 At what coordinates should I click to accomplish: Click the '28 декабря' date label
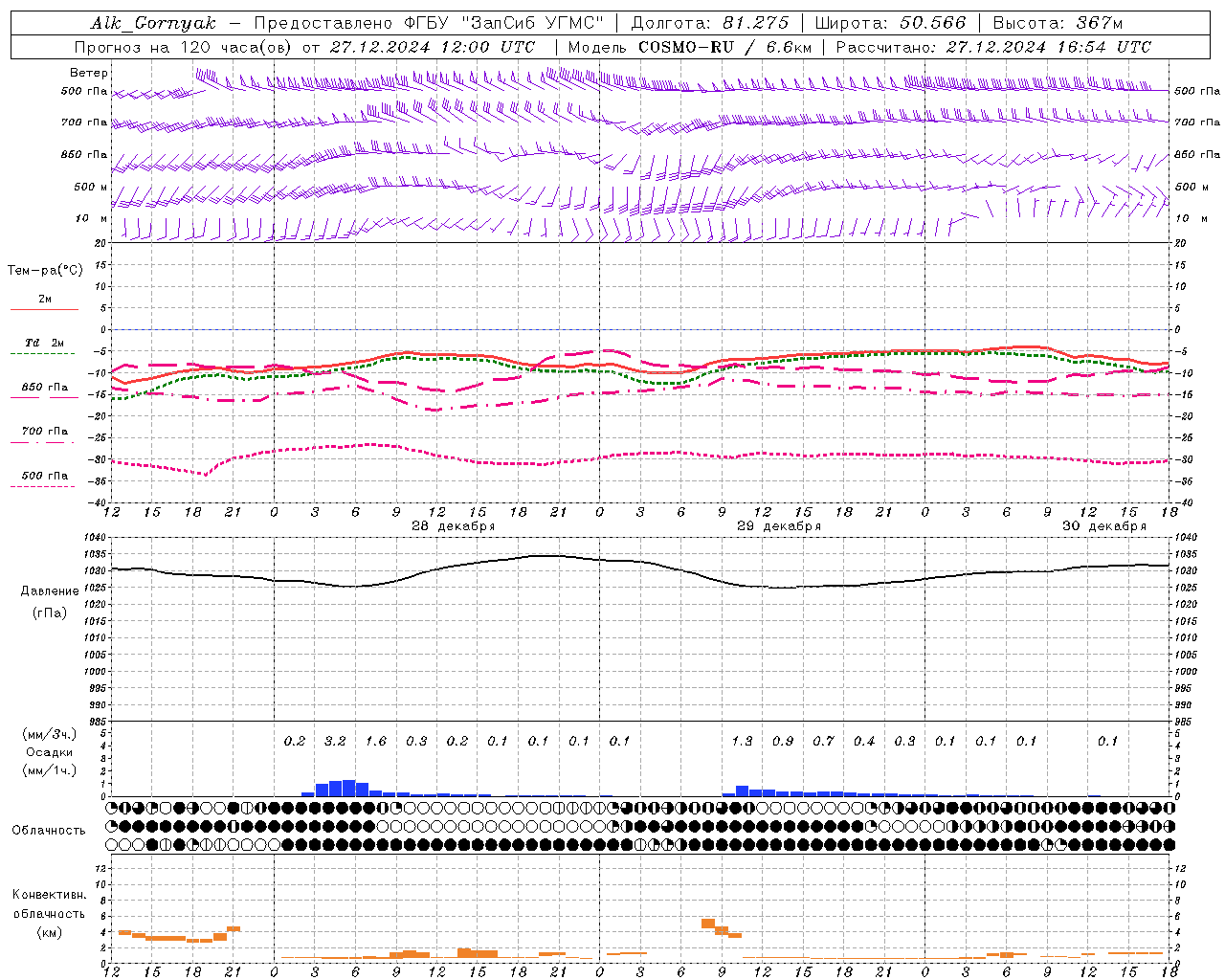[453, 526]
